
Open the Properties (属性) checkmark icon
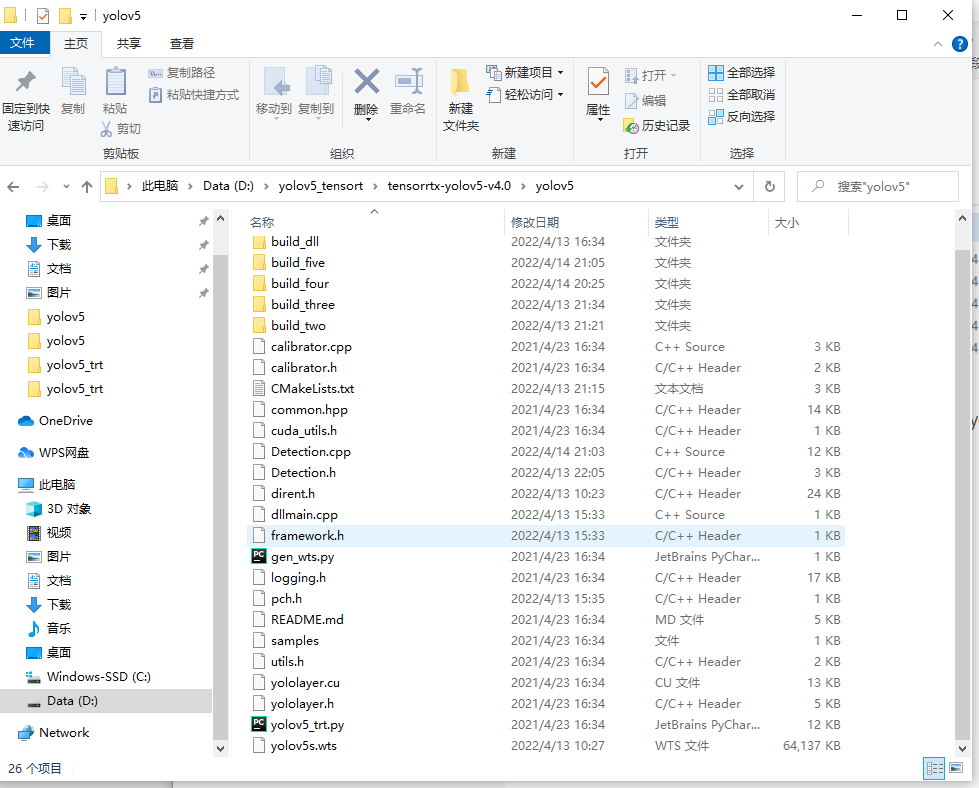[x=598, y=82]
